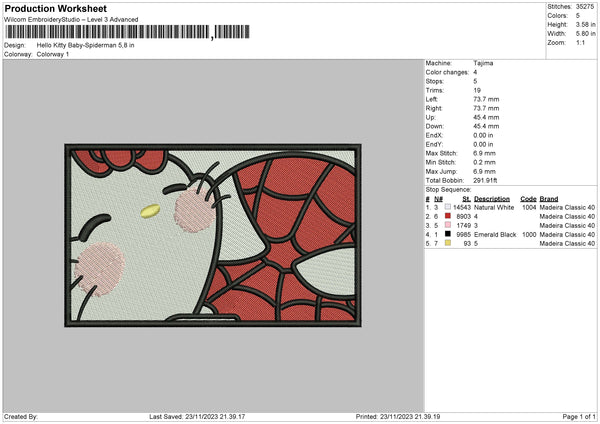The width and height of the screenshot is (600, 424).
Task: Select the St. column header
Action: point(466,198)
